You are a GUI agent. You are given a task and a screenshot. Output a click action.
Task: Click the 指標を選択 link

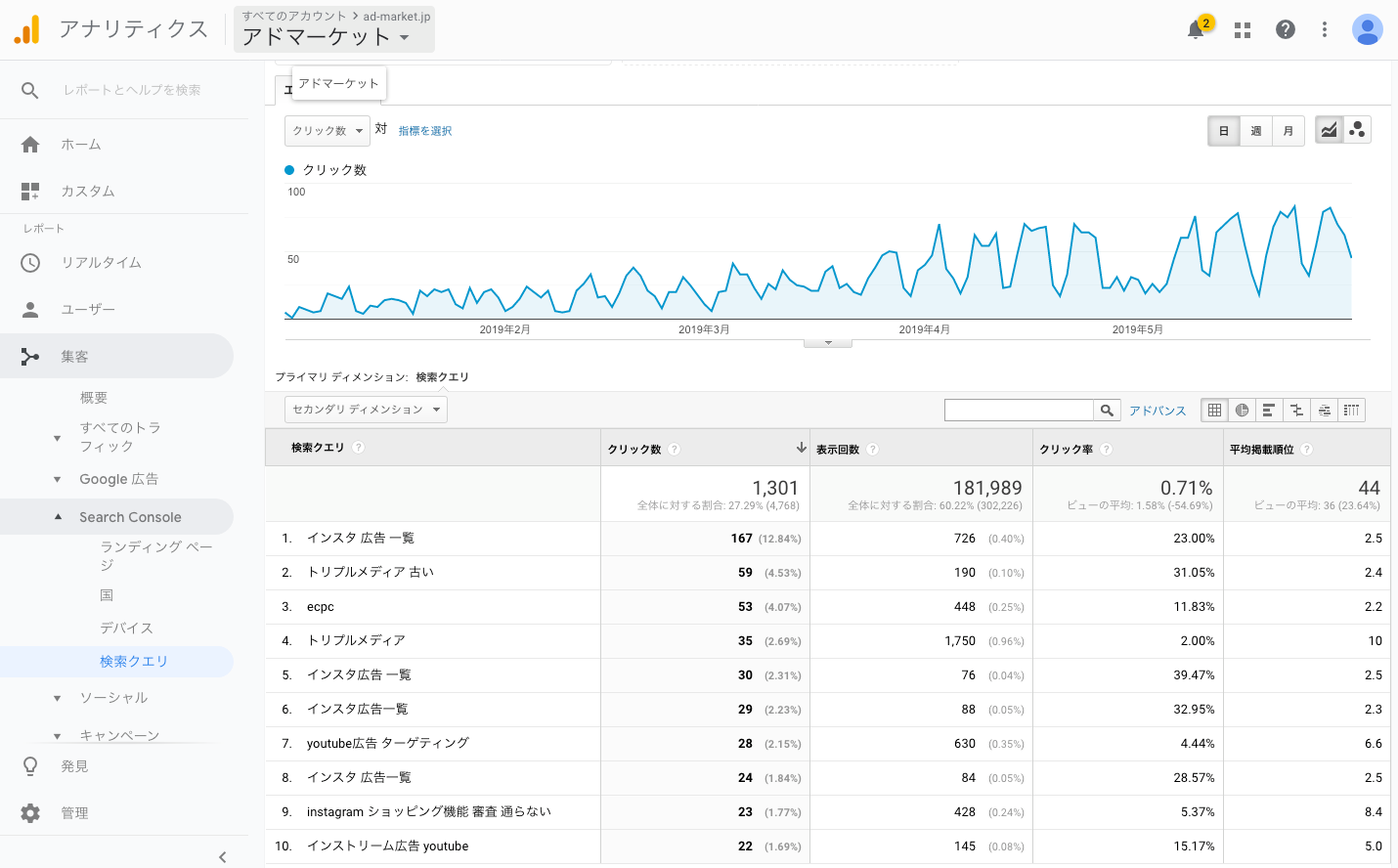425,131
